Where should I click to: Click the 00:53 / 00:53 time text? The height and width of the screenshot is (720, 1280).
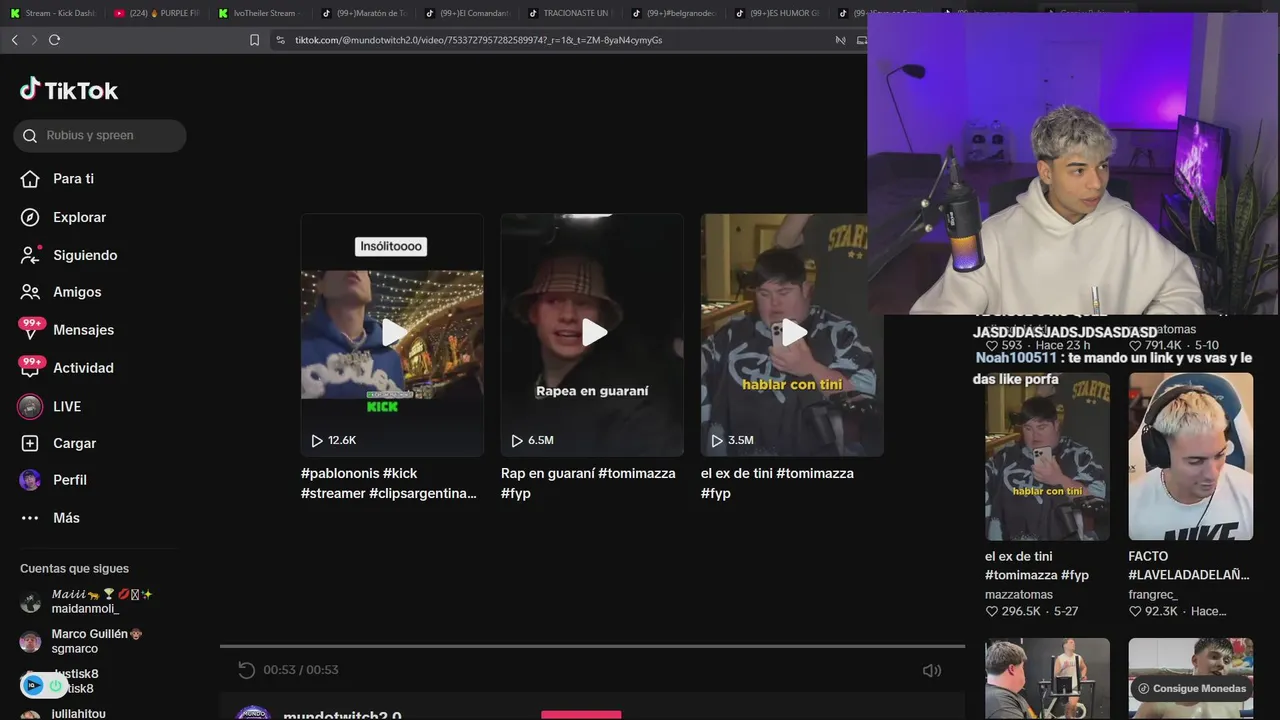301,670
